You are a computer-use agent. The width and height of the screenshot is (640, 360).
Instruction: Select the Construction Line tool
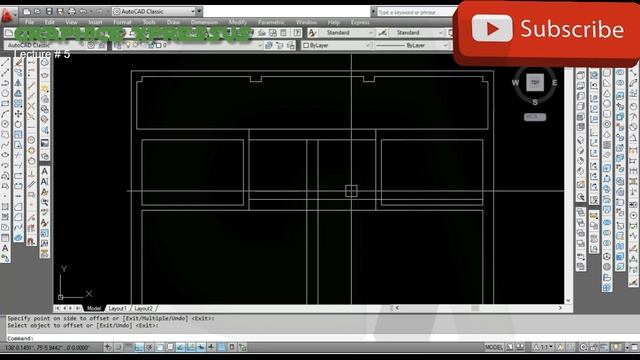[x=5, y=73]
